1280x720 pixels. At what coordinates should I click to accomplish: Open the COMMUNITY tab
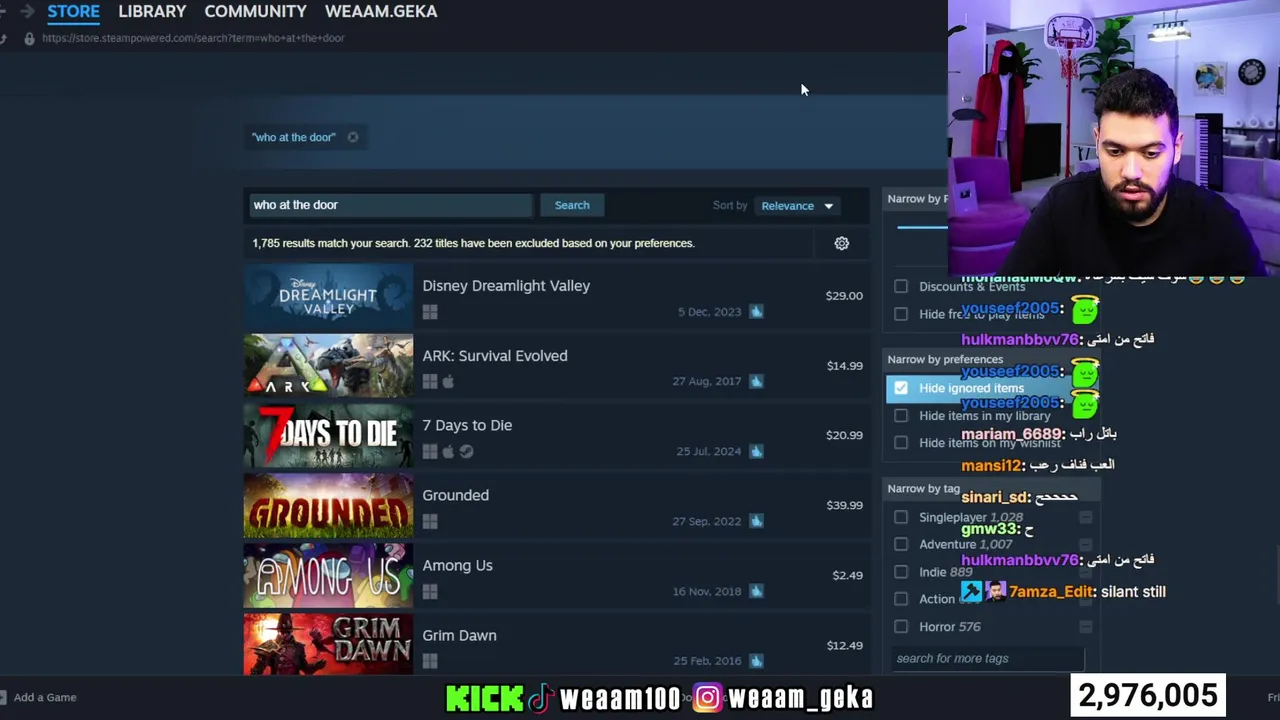pyautogui.click(x=255, y=11)
